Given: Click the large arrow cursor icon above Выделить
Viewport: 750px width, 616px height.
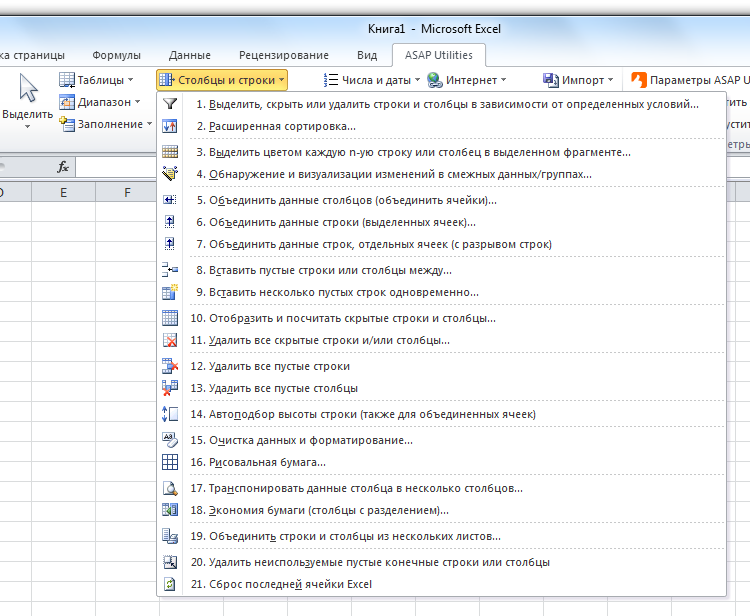Looking at the screenshot, I should click(x=28, y=88).
